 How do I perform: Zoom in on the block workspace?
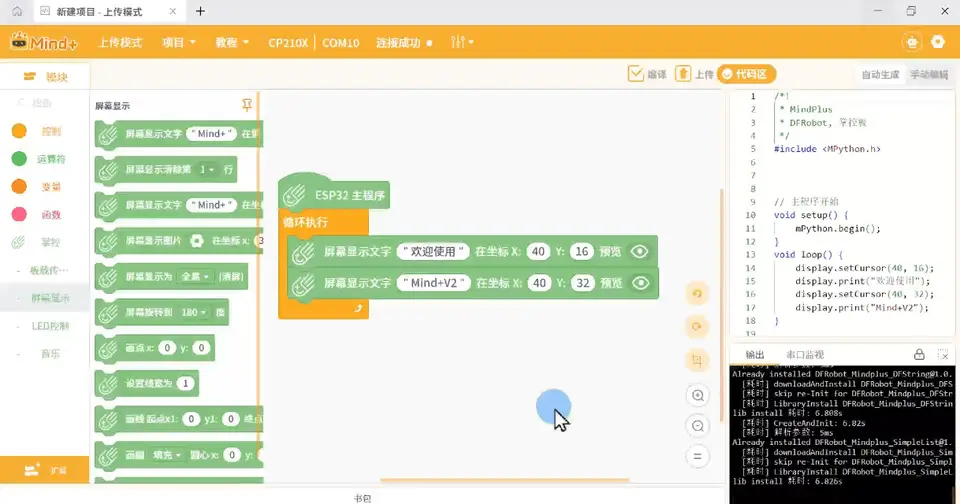[x=697, y=396]
